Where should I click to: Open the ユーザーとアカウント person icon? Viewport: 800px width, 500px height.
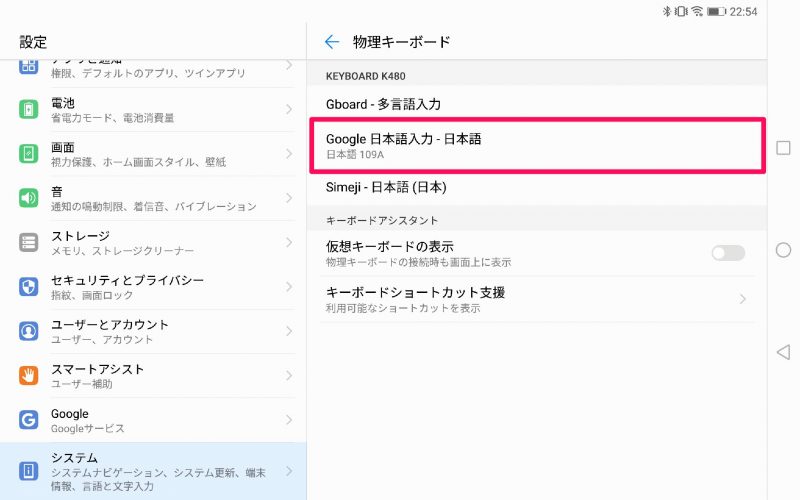point(29,331)
